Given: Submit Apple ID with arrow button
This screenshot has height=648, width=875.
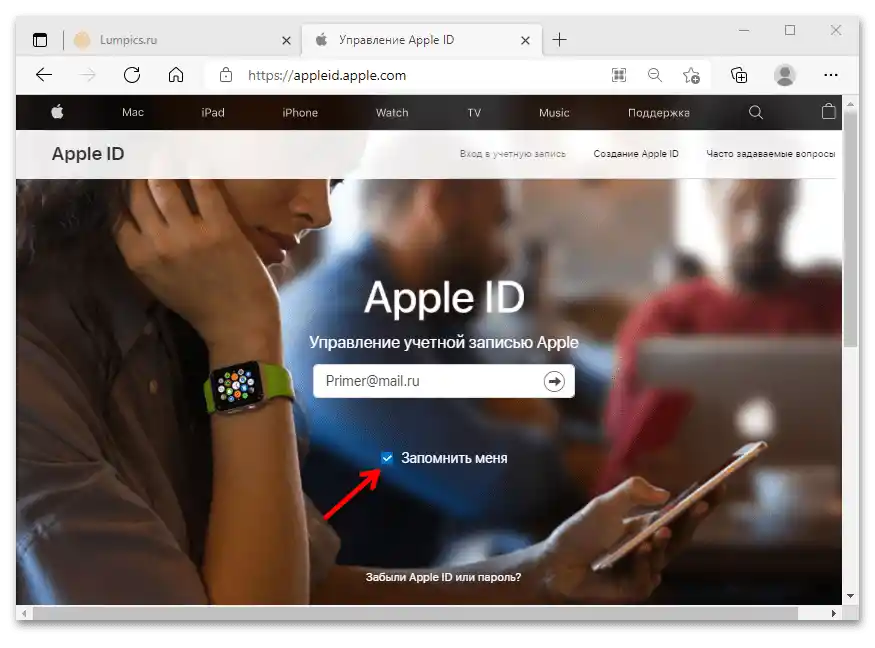Looking at the screenshot, I should point(554,381).
